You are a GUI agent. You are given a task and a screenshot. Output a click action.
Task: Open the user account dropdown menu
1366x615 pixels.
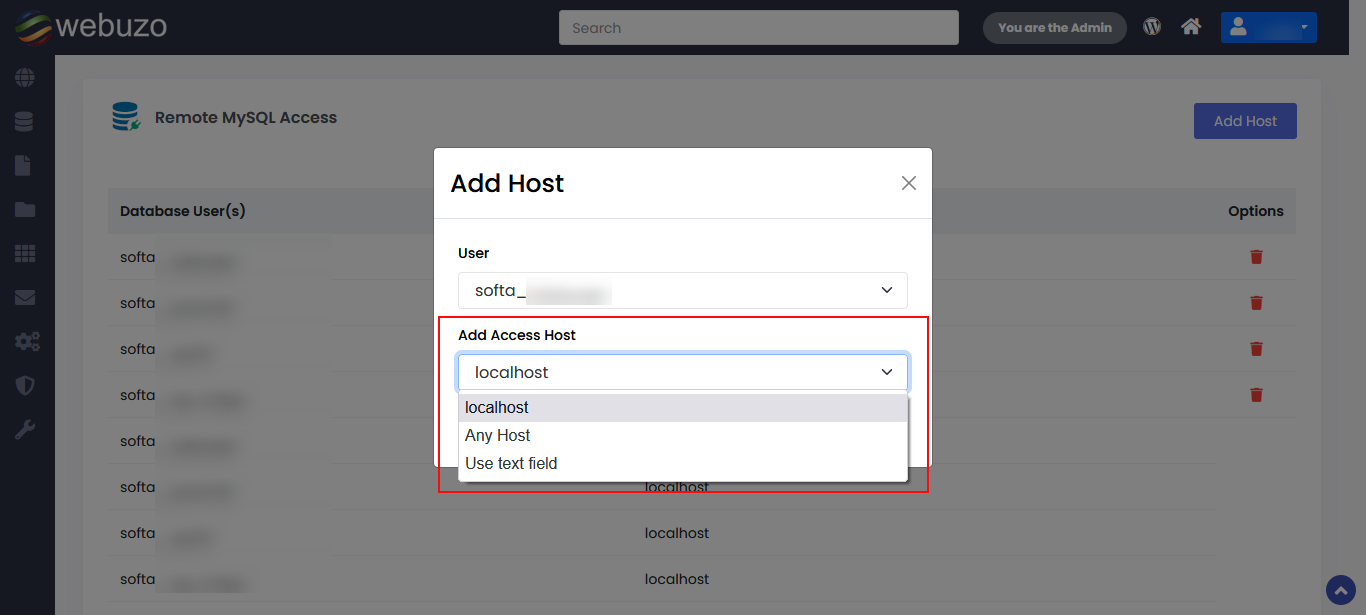click(x=1268, y=27)
